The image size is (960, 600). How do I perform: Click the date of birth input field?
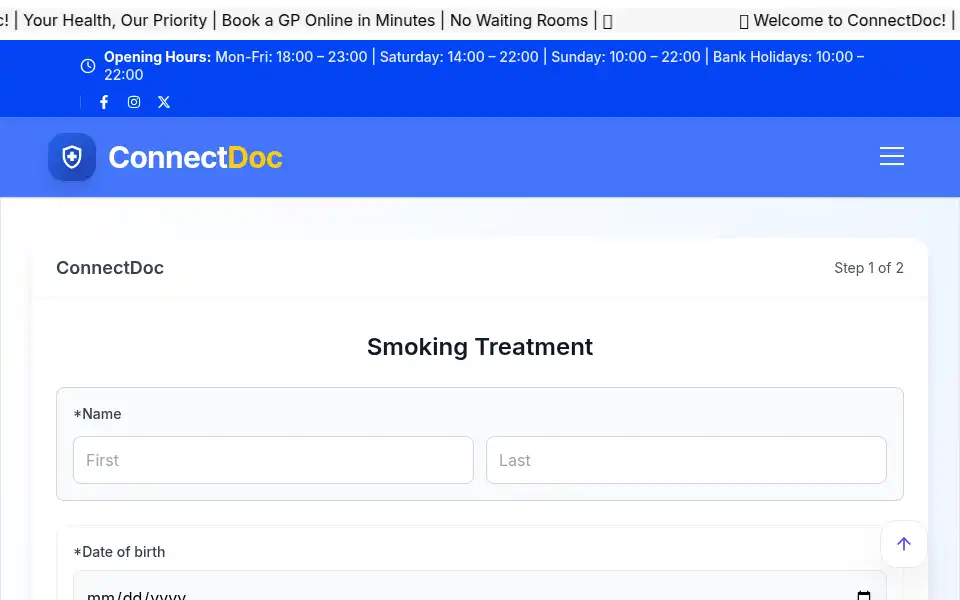pyautogui.click(x=480, y=586)
